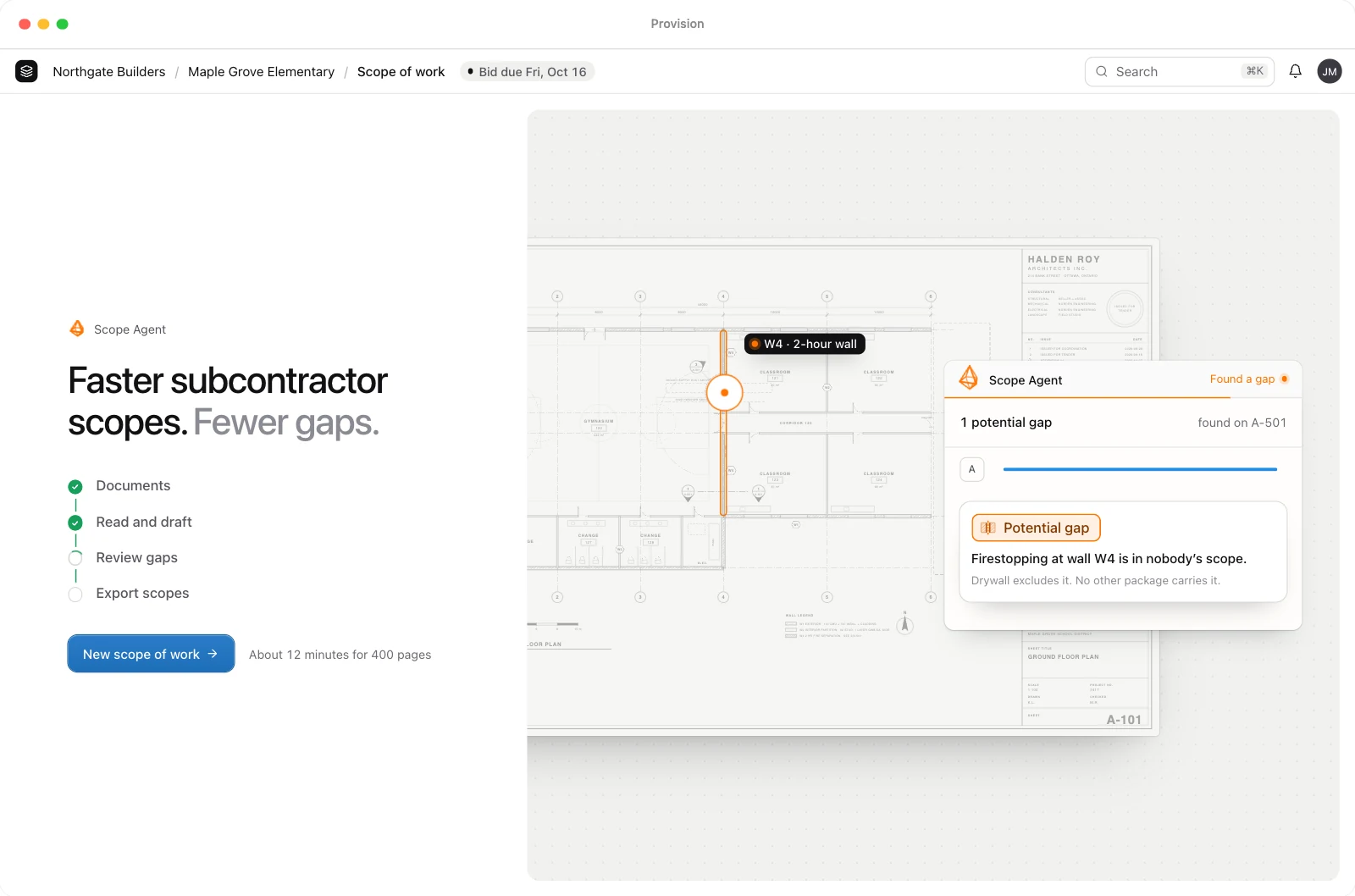Click the Export scopes step label
This screenshot has height=896, width=1355.
click(142, 594)
